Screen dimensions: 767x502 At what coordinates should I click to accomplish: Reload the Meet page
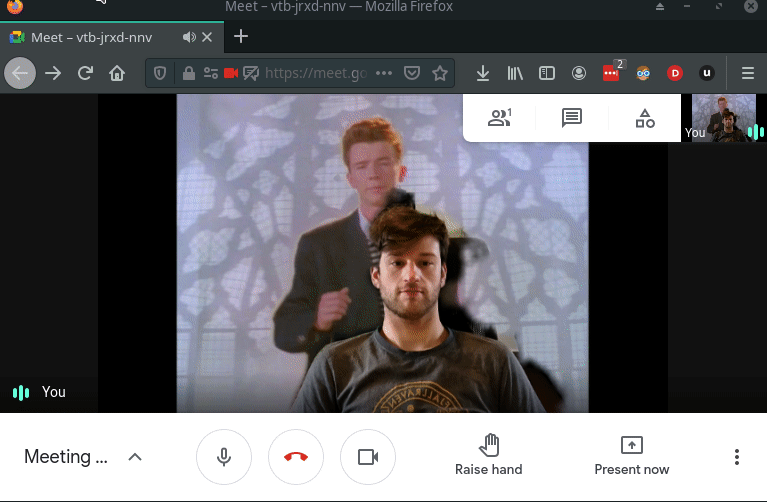pos(85,73)
